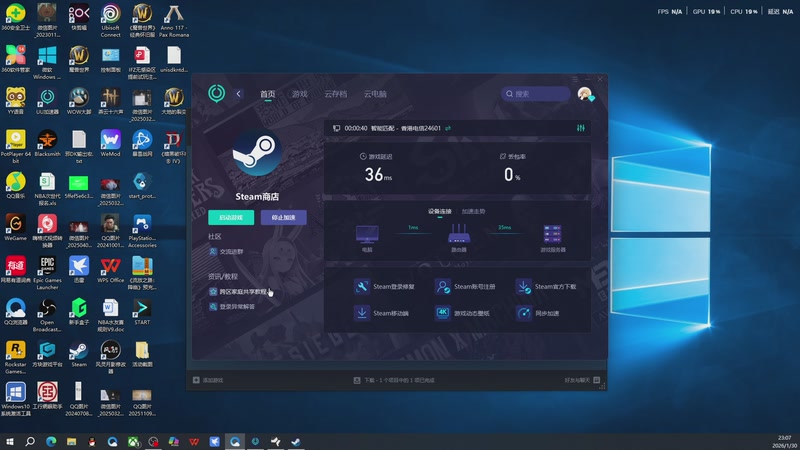Click the Steam icon in the taskbar
Viewport: 800px width, 450px height.
click(x=296, y=441)
